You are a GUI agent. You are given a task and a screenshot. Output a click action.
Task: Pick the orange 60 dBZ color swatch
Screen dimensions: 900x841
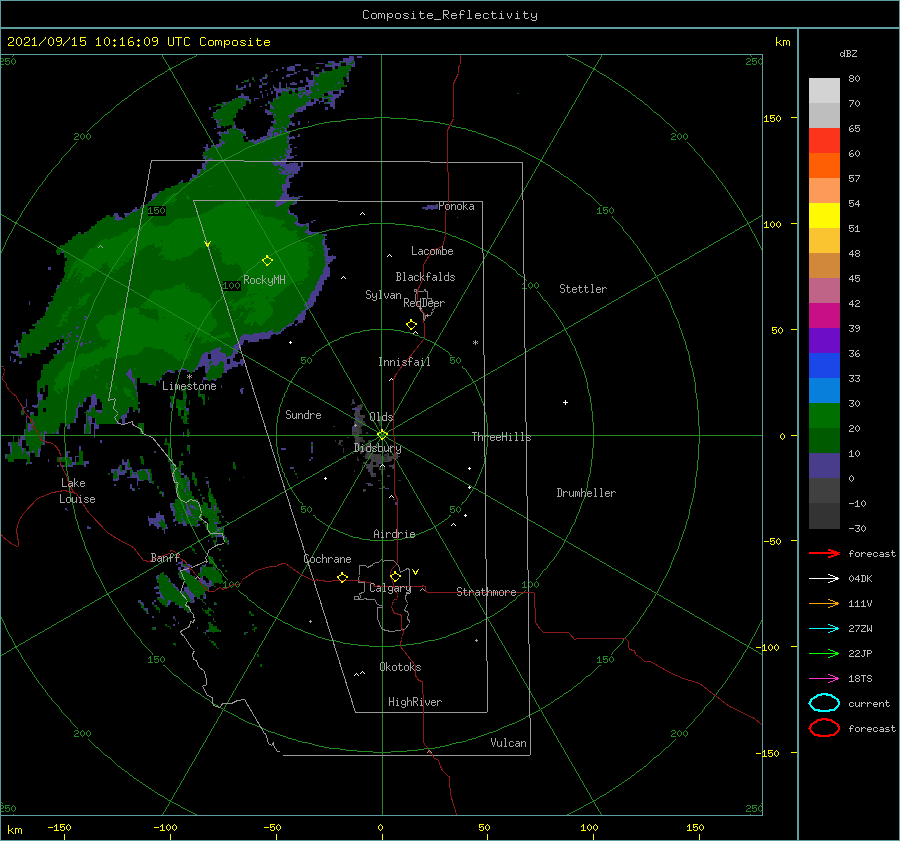click(x=824, y=165)
